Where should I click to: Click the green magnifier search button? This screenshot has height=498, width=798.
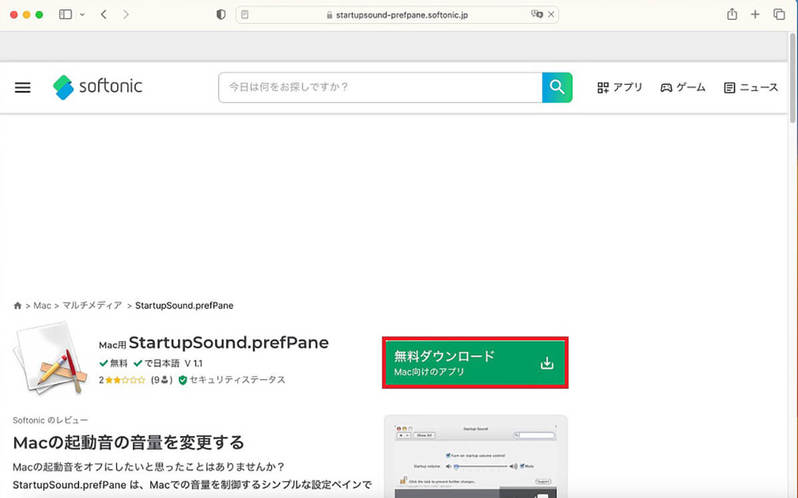click(557, 87)
